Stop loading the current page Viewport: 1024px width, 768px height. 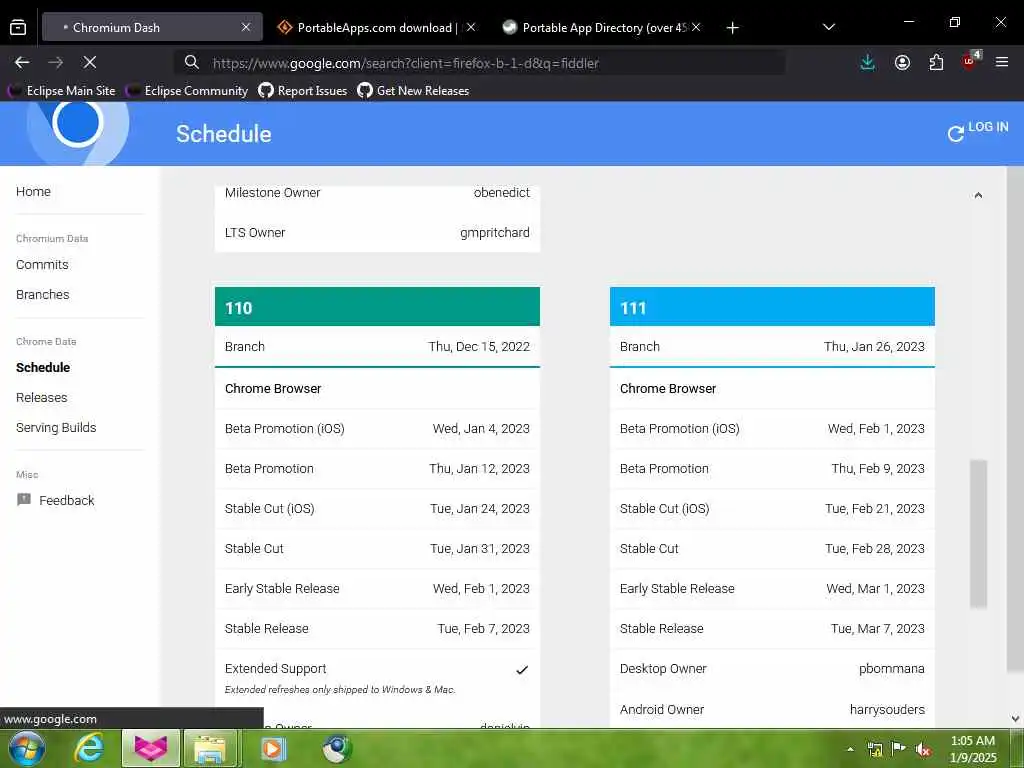tap(89, 63)
